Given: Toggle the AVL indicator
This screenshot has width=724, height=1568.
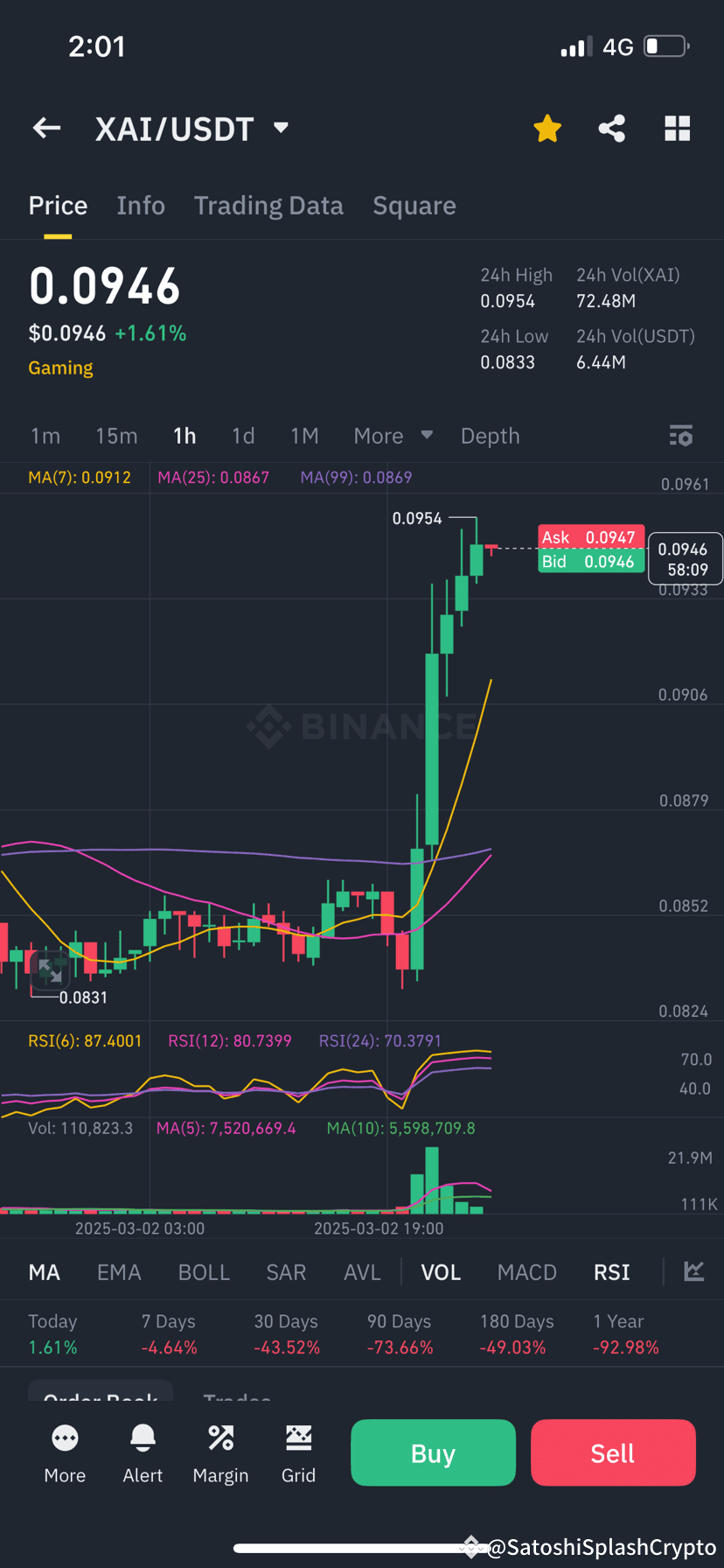Looking at the screenshot, I should (362, 1272).
